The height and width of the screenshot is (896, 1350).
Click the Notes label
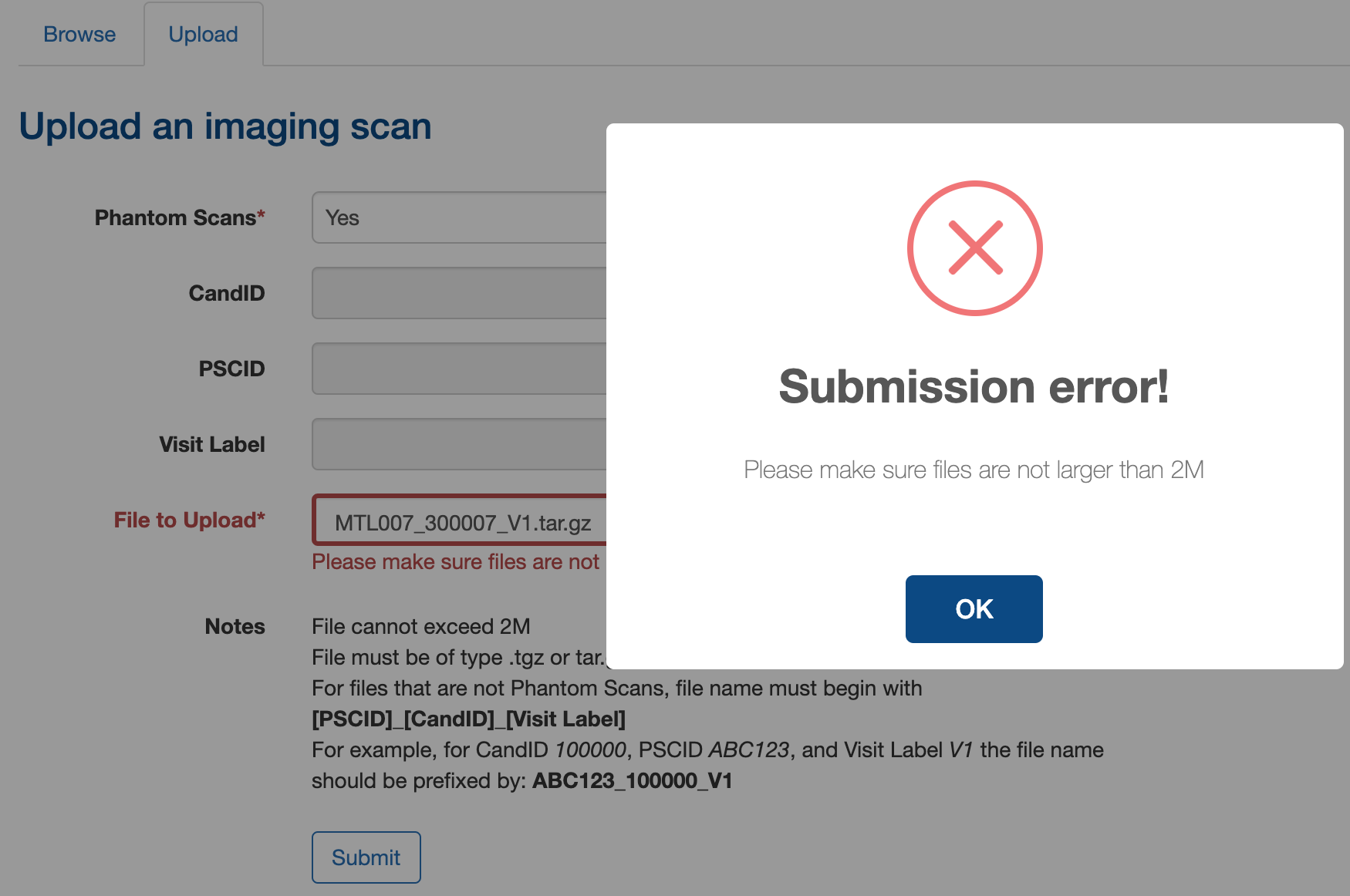click(x=235, y=626)
